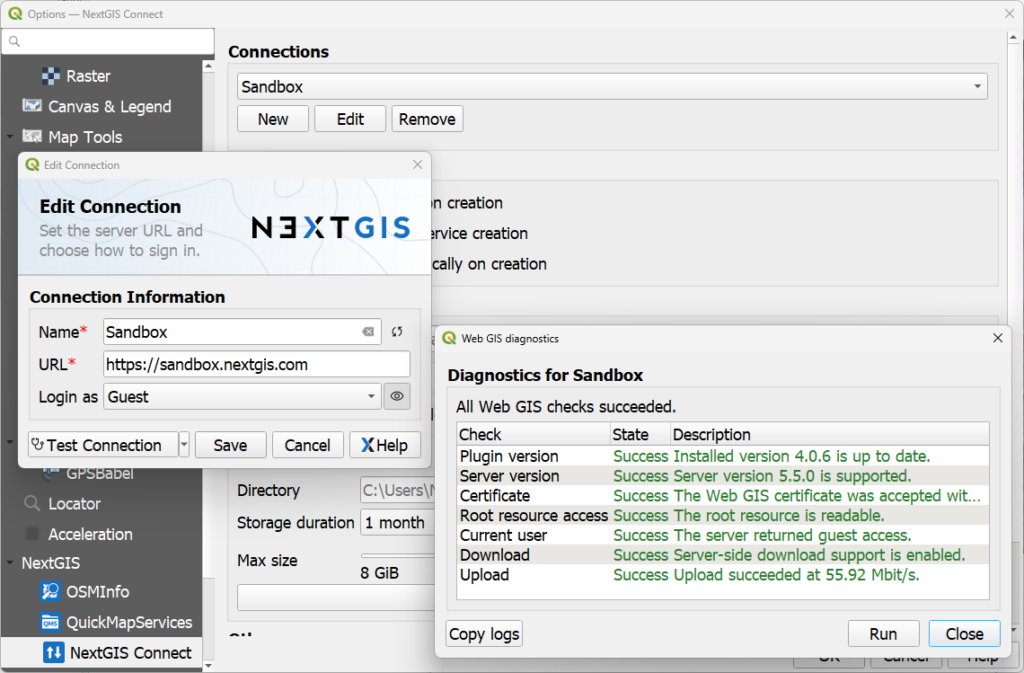Run the Web GIS diagnostics
This screenshot has width=1024, height=673.
tap(883, 634)
